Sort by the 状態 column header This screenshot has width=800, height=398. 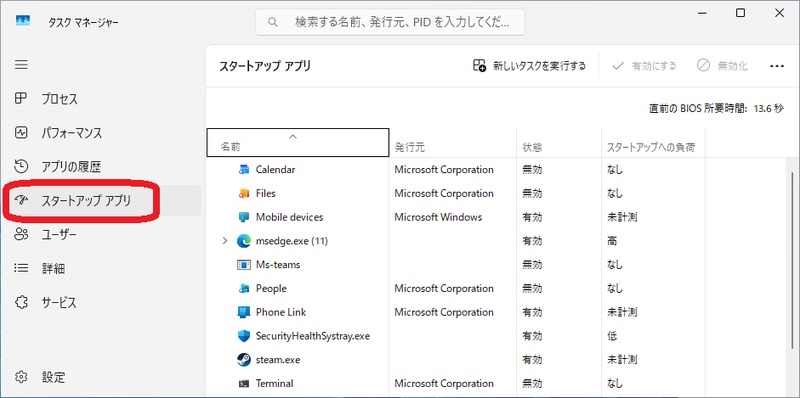559,142
